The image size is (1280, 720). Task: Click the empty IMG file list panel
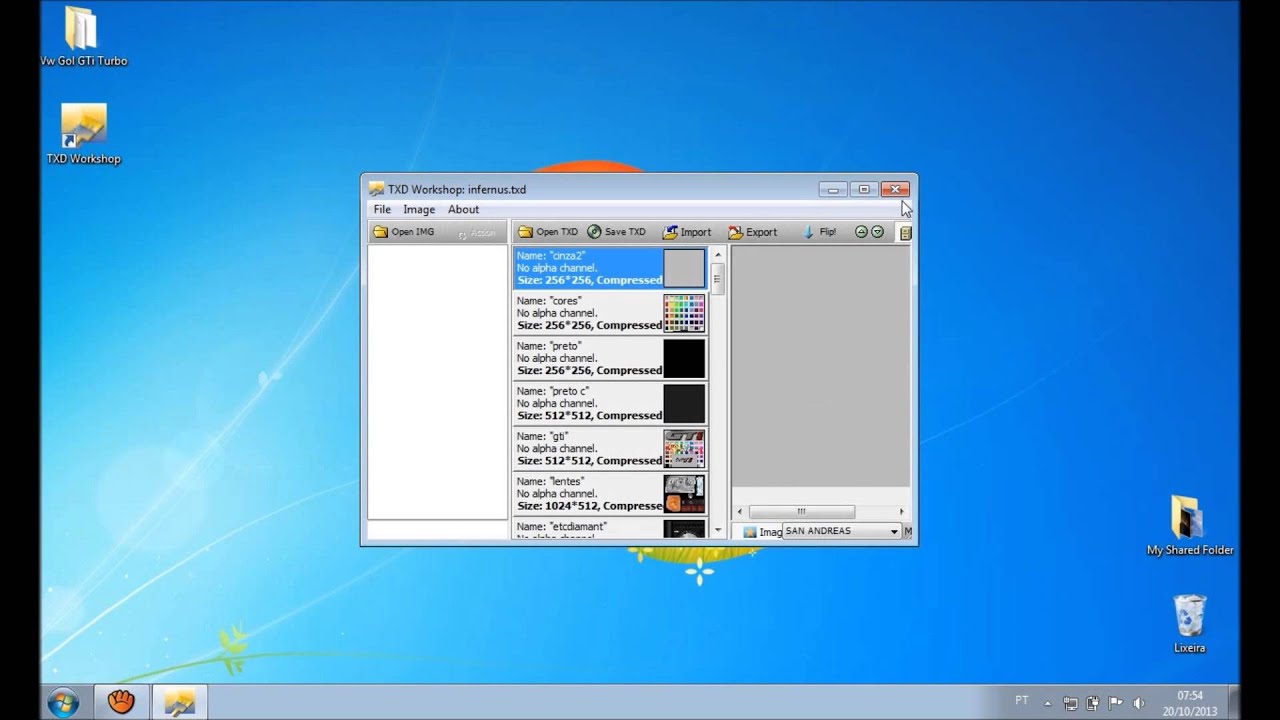(x=438, y=382)
